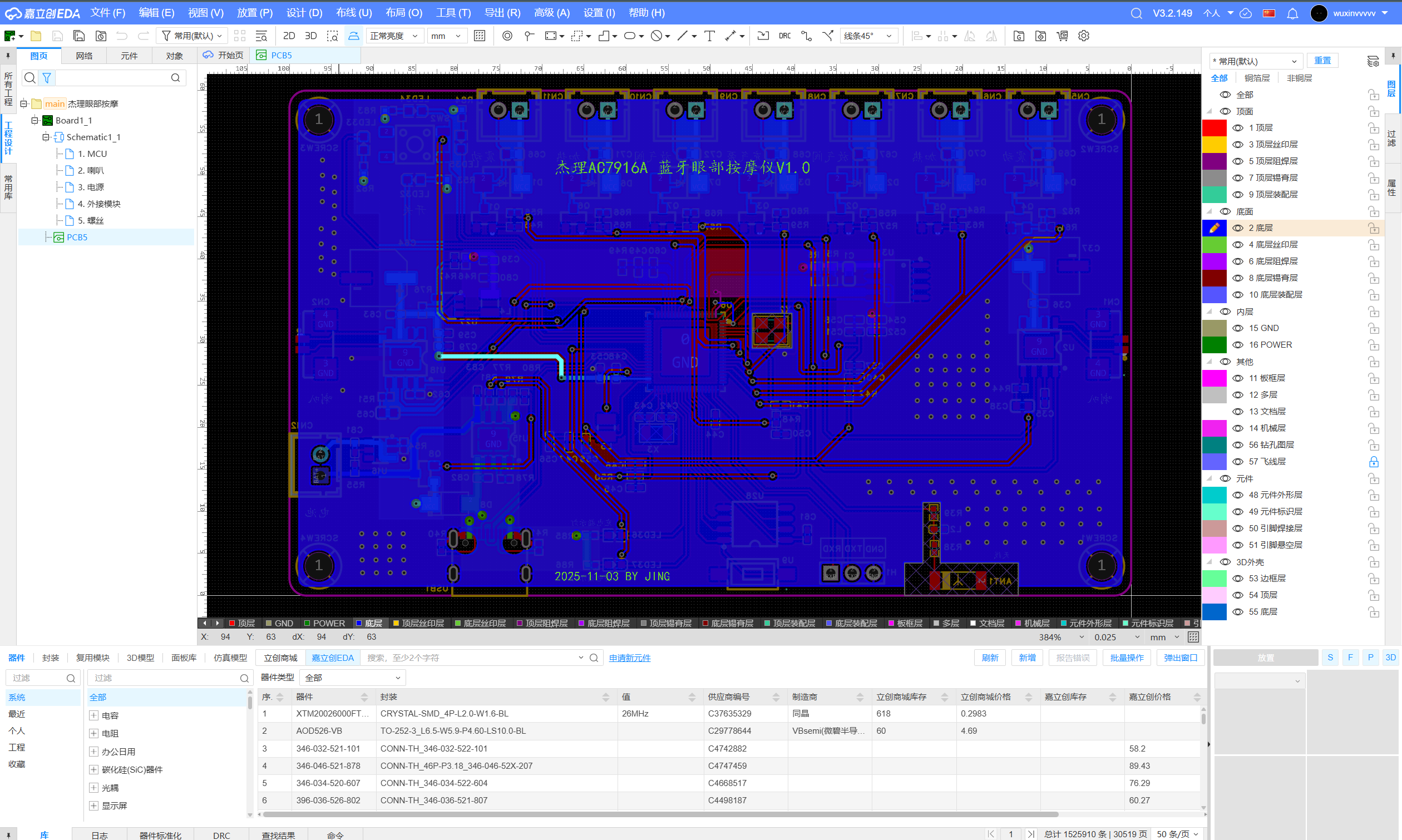Switch to 2D view
The width and height of the screenshot is (1402, 840).
289,36
